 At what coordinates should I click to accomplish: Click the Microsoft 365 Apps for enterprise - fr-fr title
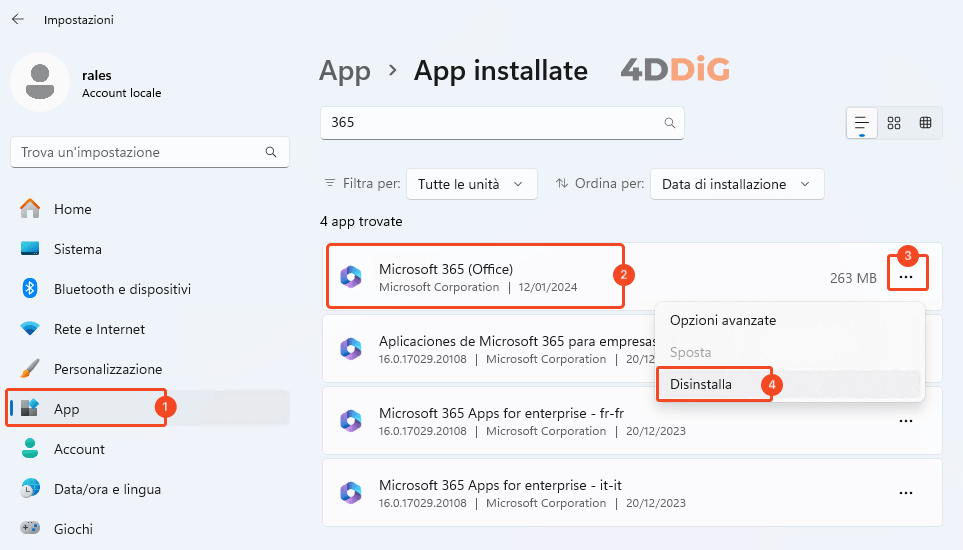point(501,413)
